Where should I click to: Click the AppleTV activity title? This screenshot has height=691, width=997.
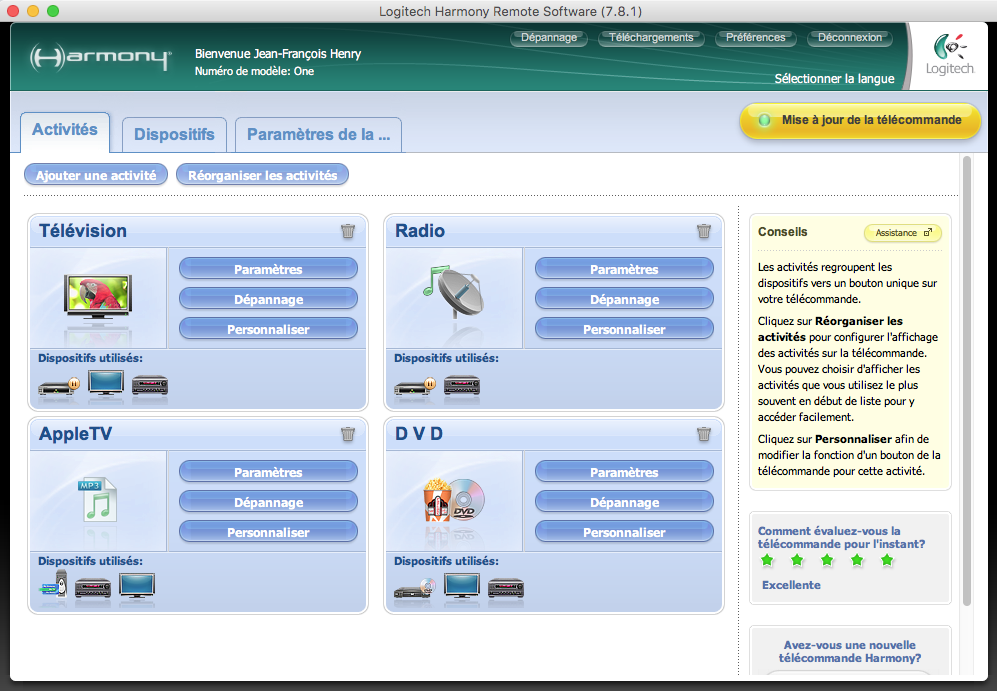tap(75, 434)
